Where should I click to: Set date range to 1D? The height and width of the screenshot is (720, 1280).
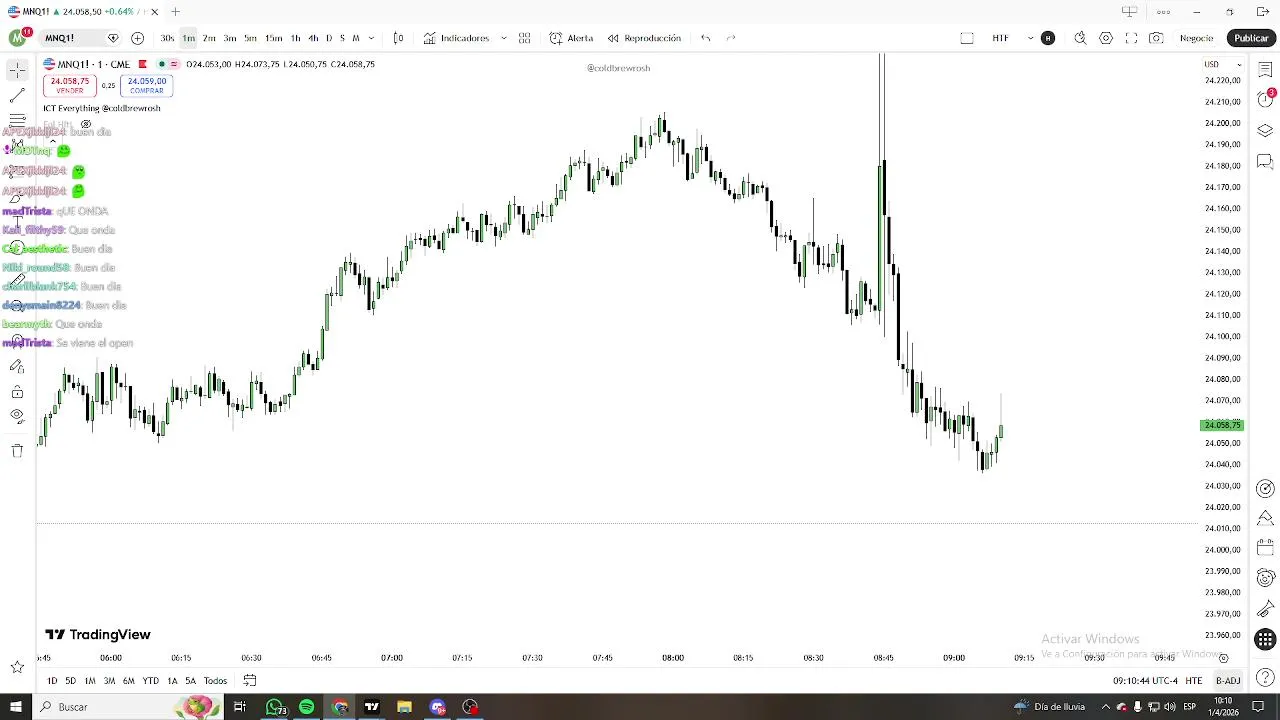[52, 681]
